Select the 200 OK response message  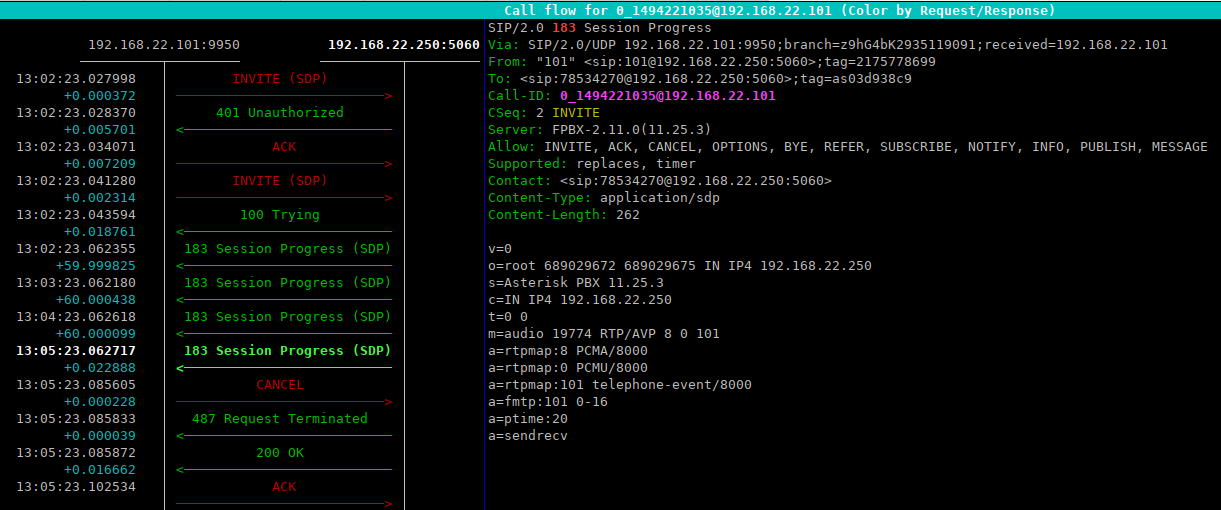click(280, 453)
